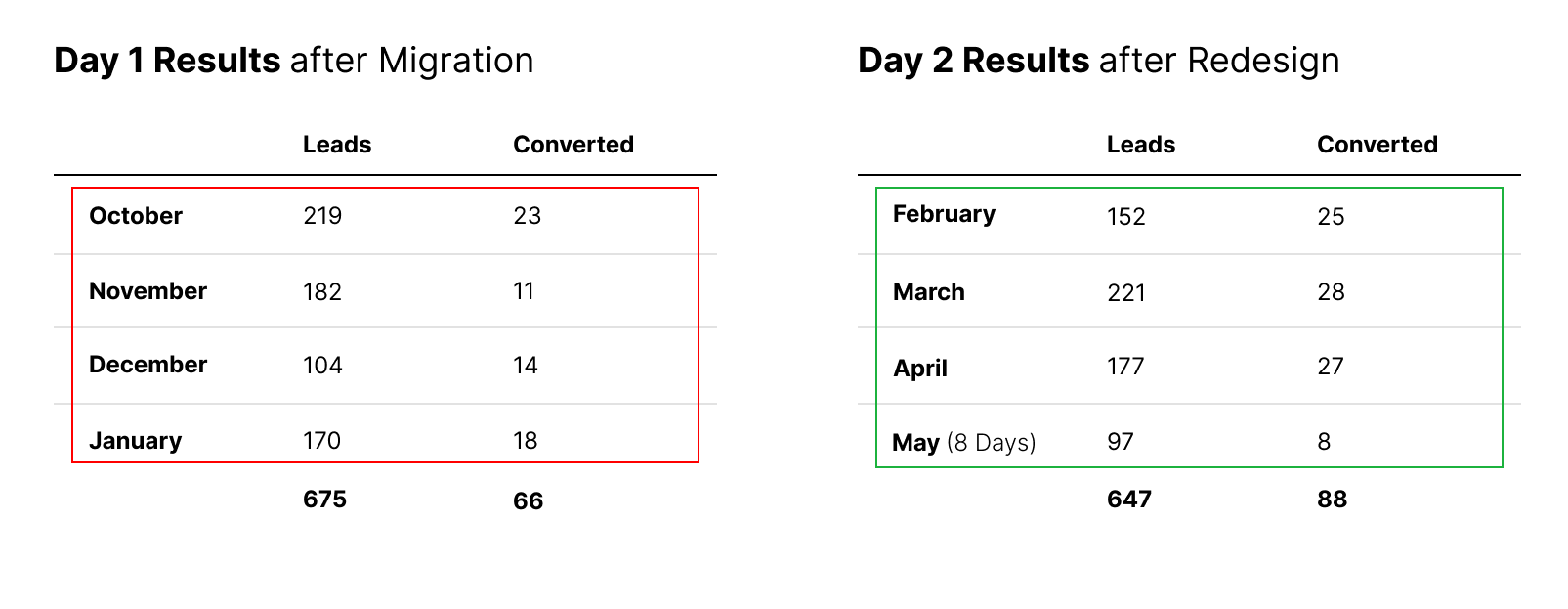The height and width of the screenshot is (609, 1568).
Task: Click the March row label
Action: pyautogui.click(x=929, y=292)
